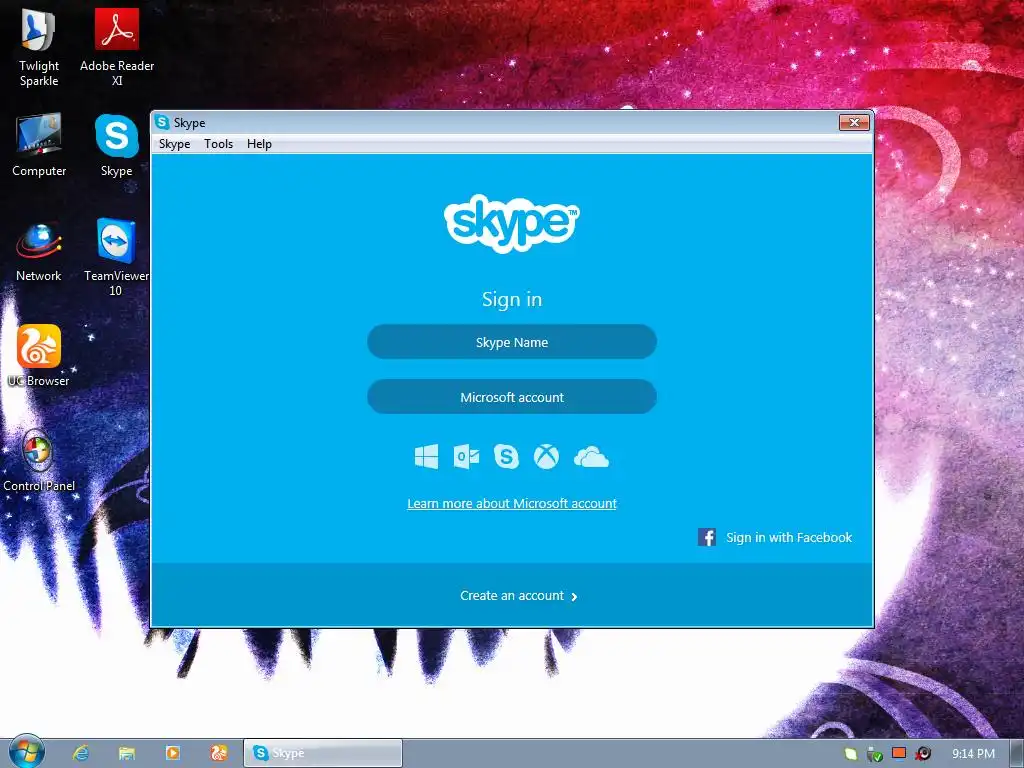Select the UC Browser desktop icon

coord(39,356)
